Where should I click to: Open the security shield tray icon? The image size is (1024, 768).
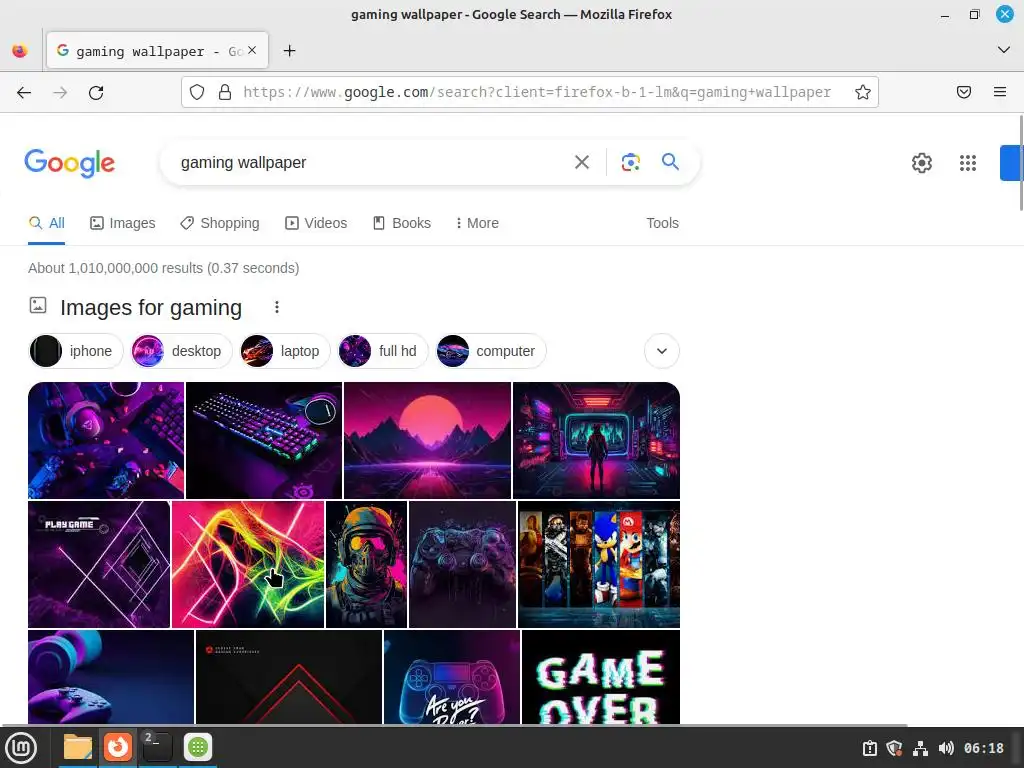895,748
